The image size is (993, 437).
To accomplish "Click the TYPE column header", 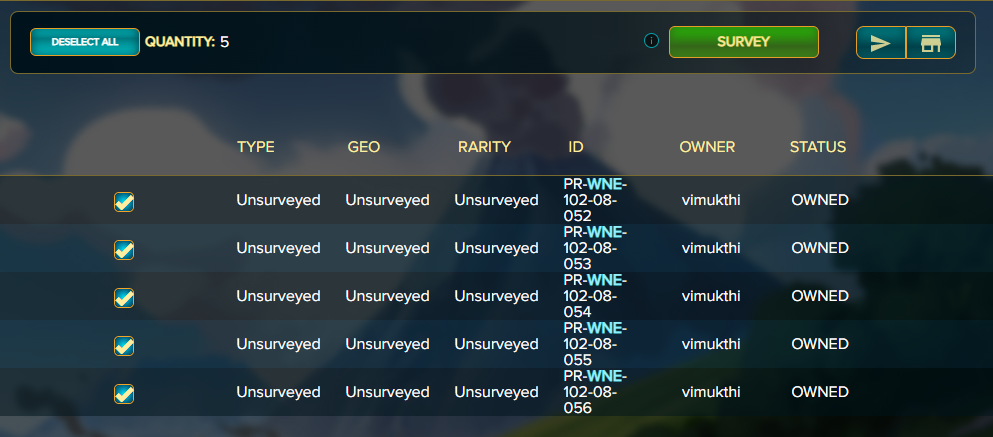I will pos(256,147).
